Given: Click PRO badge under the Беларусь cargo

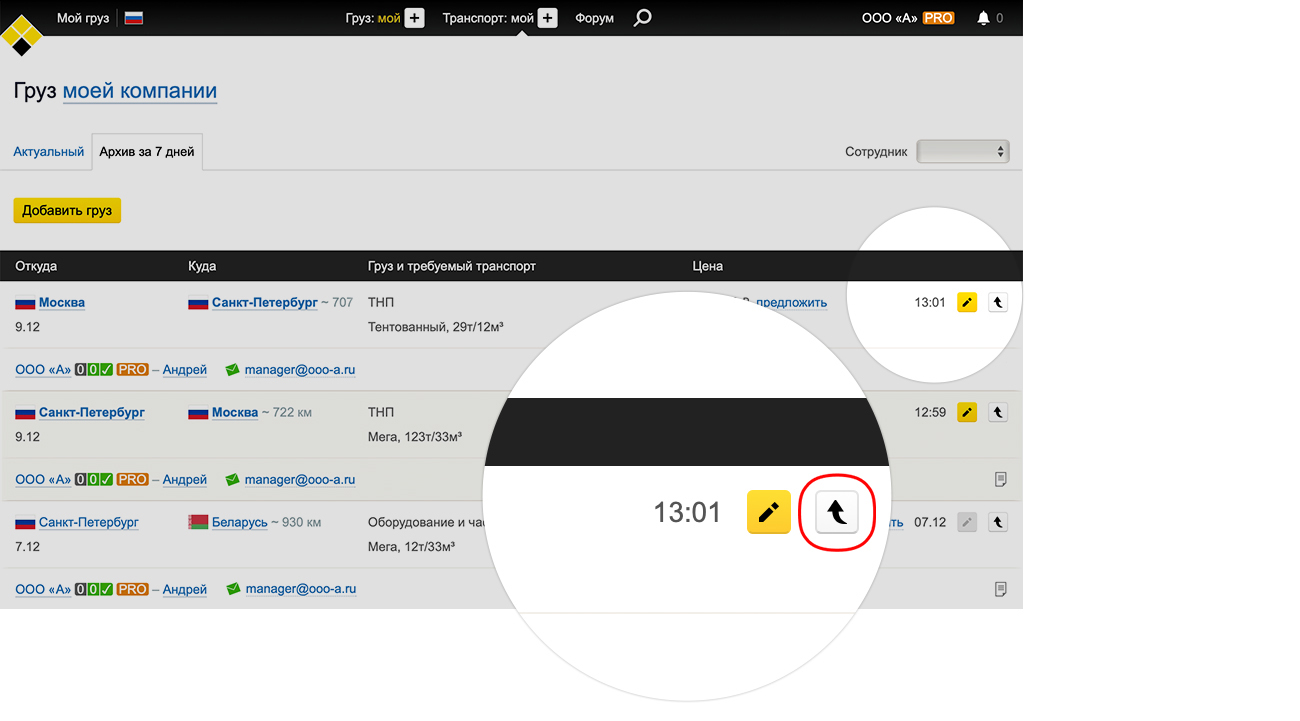Looking at the screenshot, I should point(132,590).
